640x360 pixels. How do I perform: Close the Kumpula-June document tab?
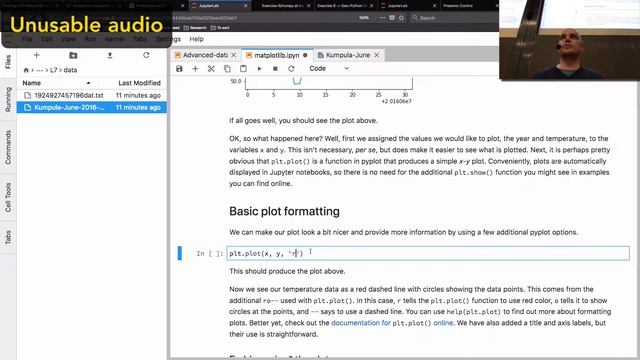coord(377,55)
